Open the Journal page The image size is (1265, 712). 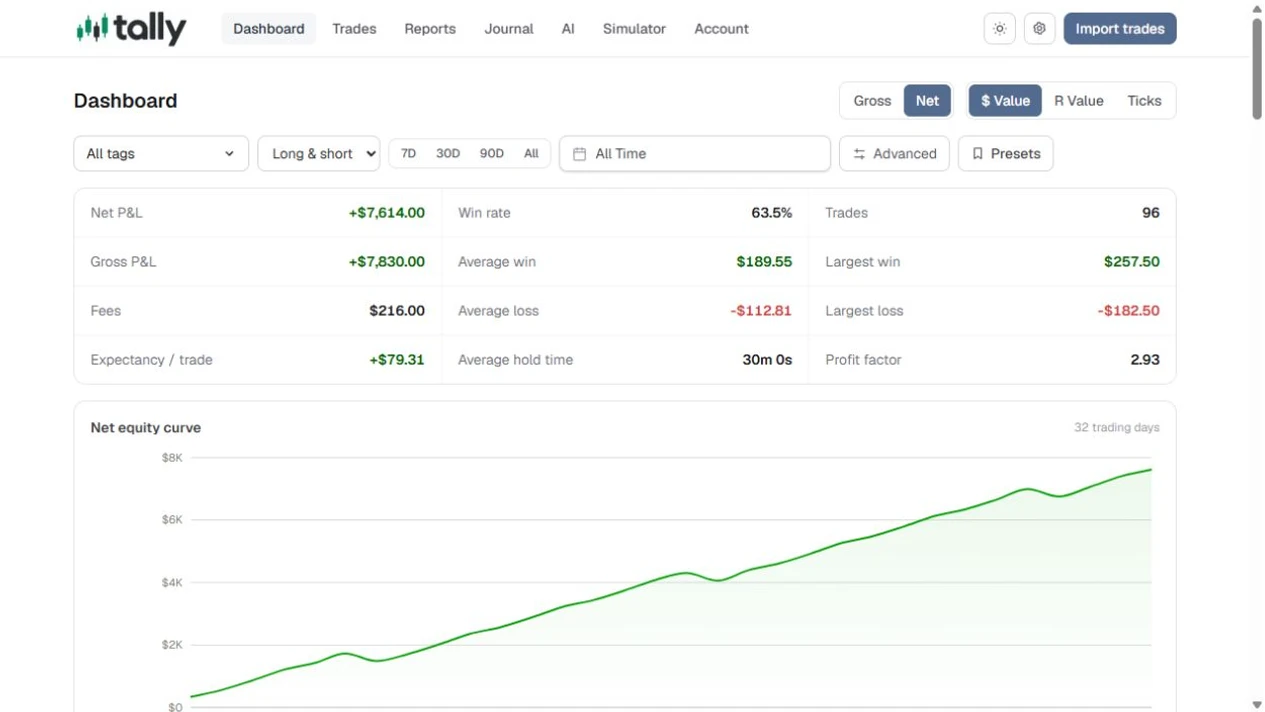pyautogui.click(x=509, y=29)
